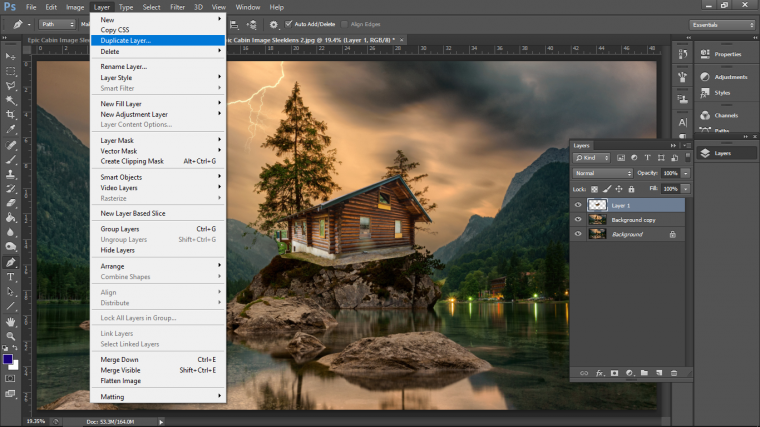Select the Zoom tool
The width and height of the screenshot is (760, 427).
pyautogui.click(x=10, y=336)
